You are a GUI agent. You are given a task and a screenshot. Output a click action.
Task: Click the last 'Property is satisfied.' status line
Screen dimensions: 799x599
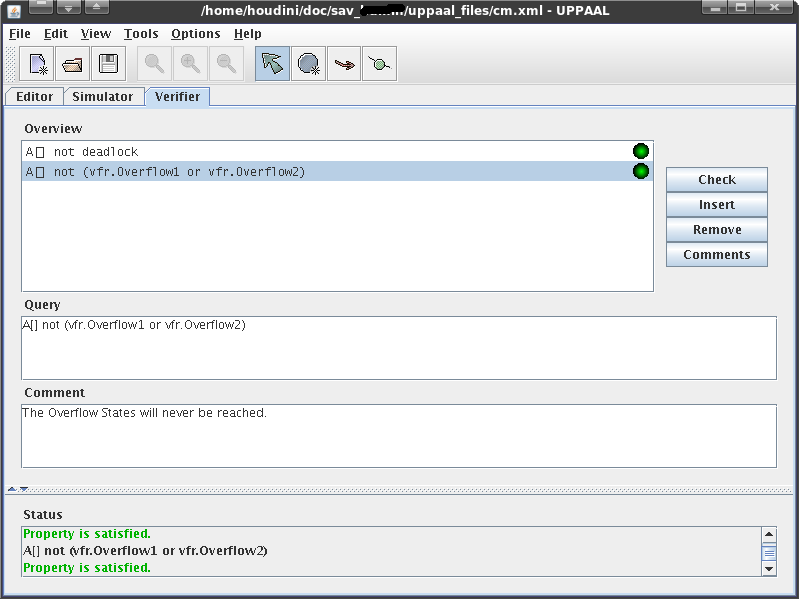pos(87,567)
